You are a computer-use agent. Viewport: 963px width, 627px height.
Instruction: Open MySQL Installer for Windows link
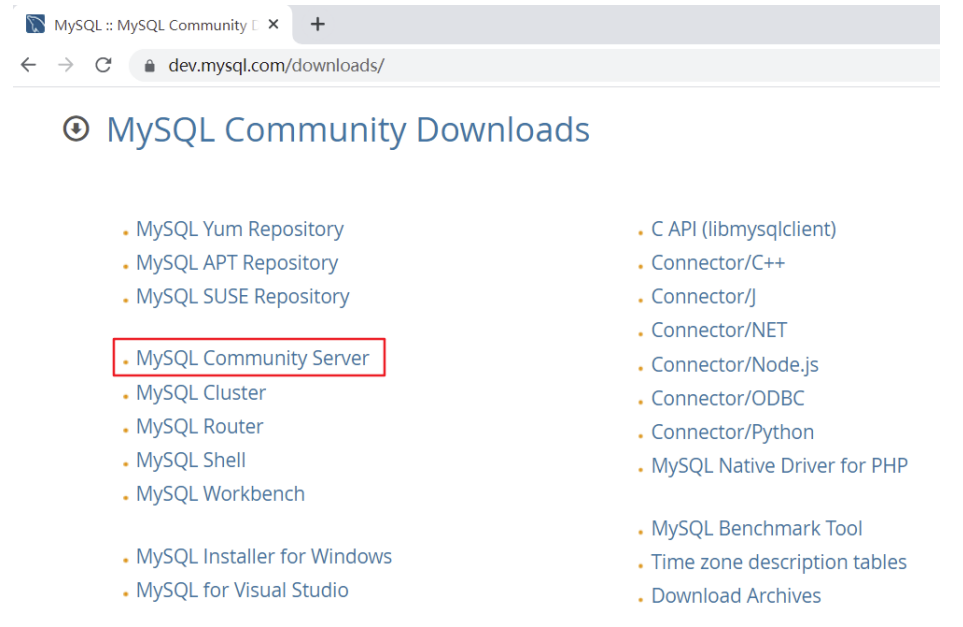click(x=264, y=556)
